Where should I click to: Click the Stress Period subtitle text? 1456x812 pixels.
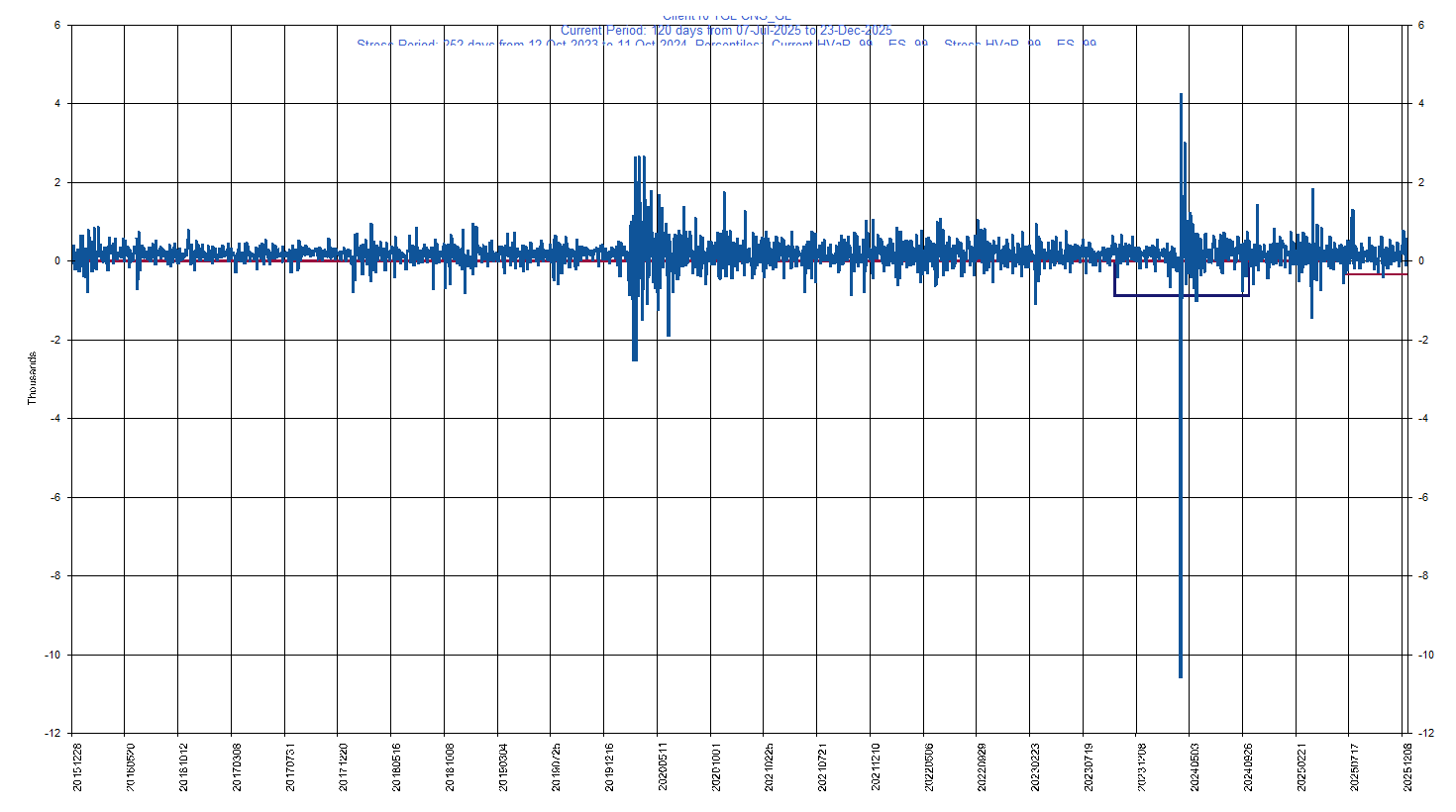(x=726, y=44)
